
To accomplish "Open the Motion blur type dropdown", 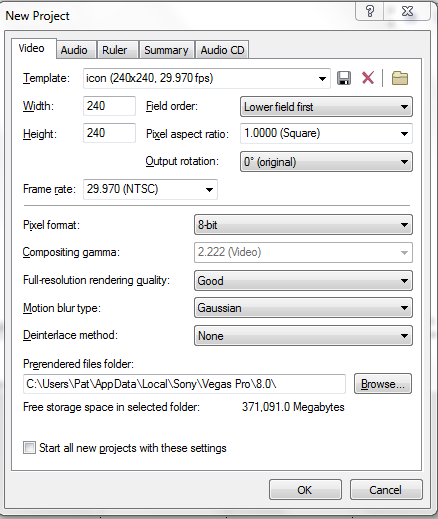I will click(x=303, y=308).
